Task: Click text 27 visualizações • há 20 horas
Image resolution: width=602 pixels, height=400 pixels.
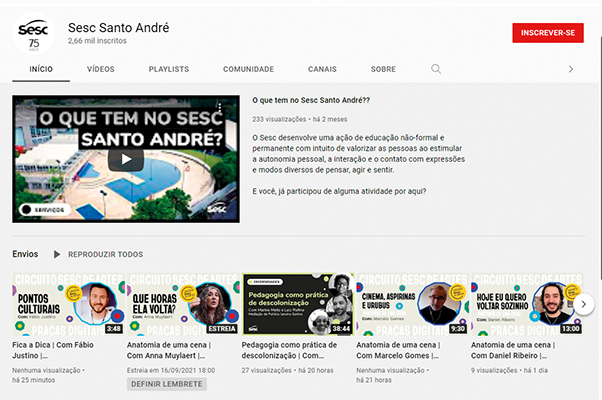Action: pos(288,370)
